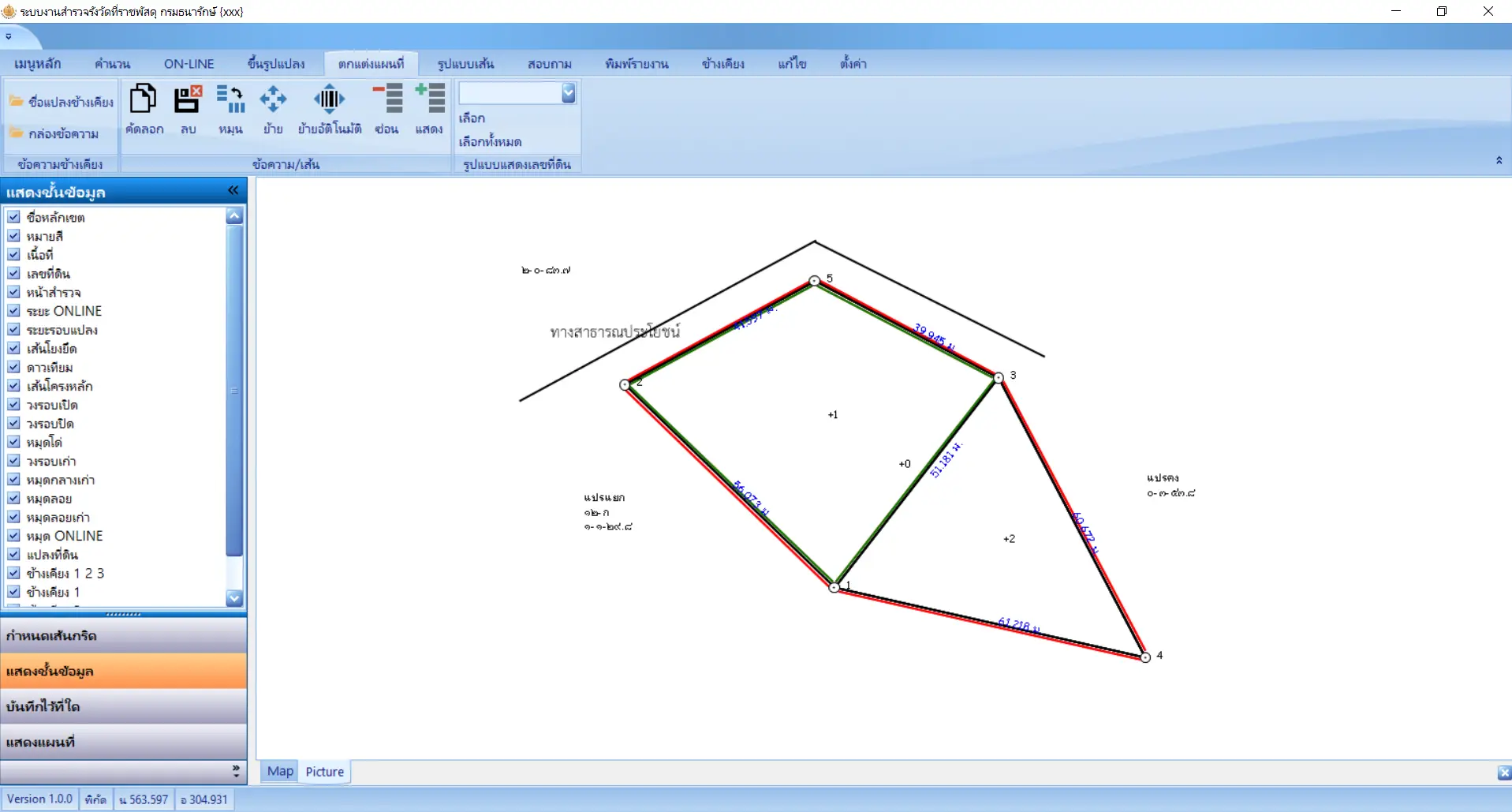Uncheck the ชื่อหลักเขต layer checkbox

pos(14,217)
